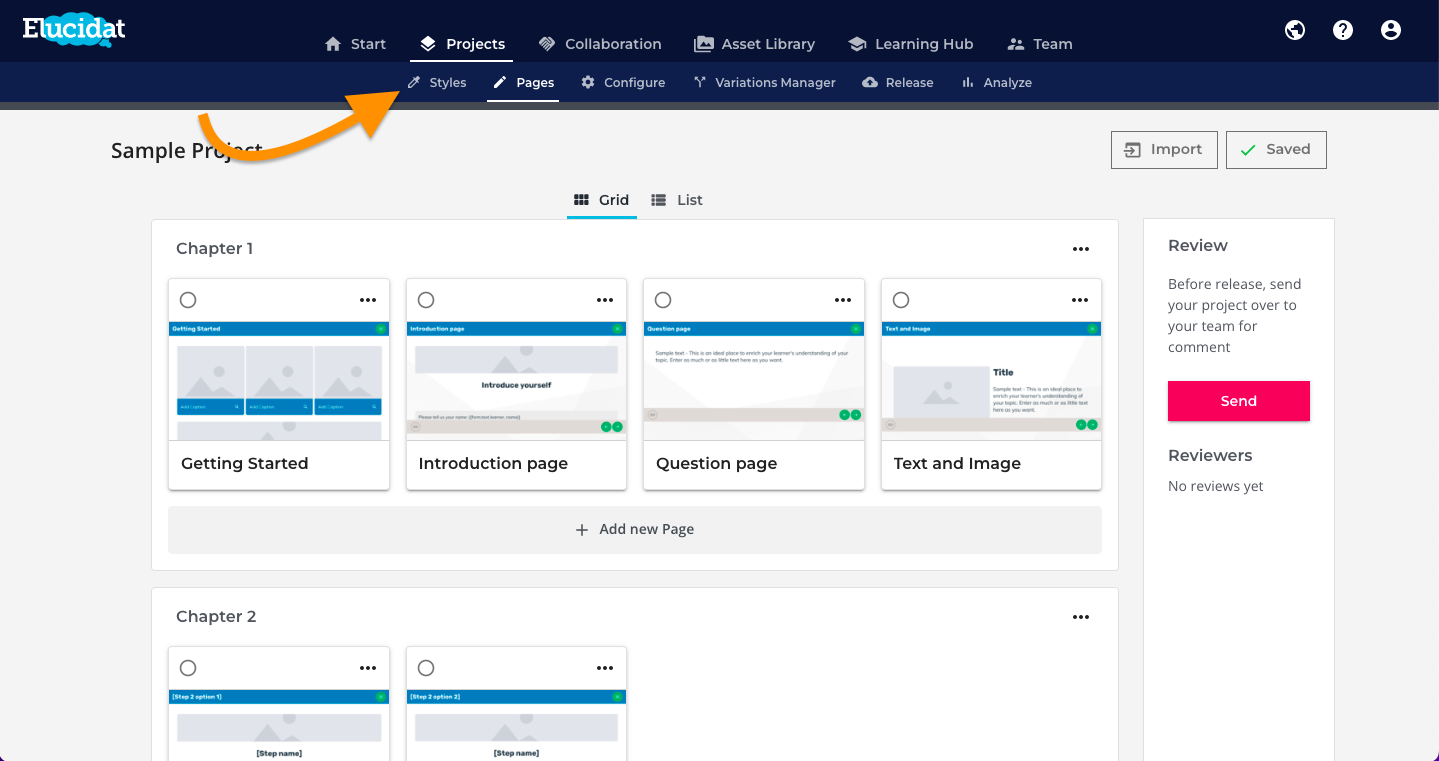This screenshot has height=761, width=1439.
Task: Select the Step 2 option 2 page circle
Action: point(426,668)
